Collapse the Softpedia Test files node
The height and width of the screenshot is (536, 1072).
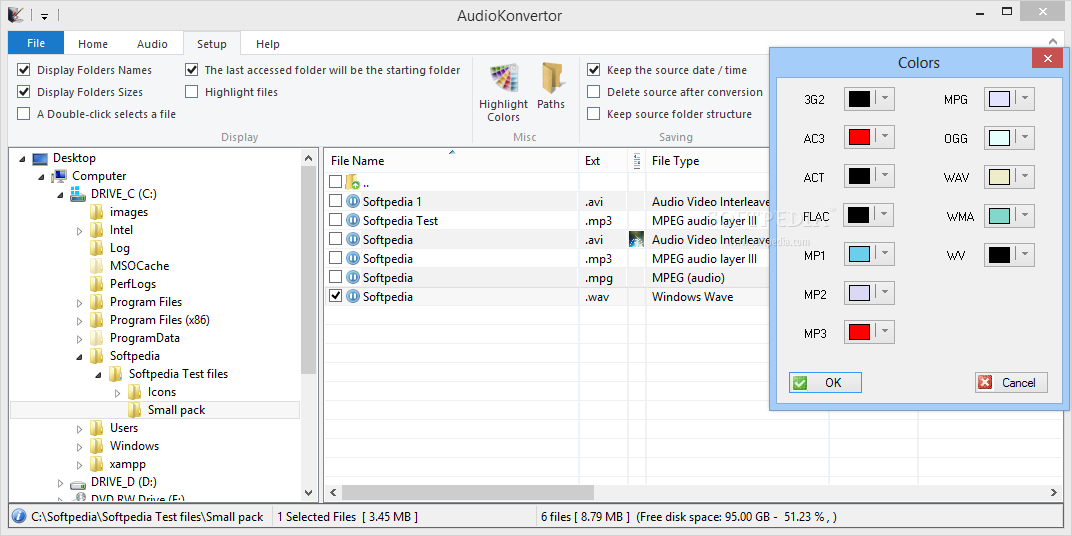[x=98, y=375]
